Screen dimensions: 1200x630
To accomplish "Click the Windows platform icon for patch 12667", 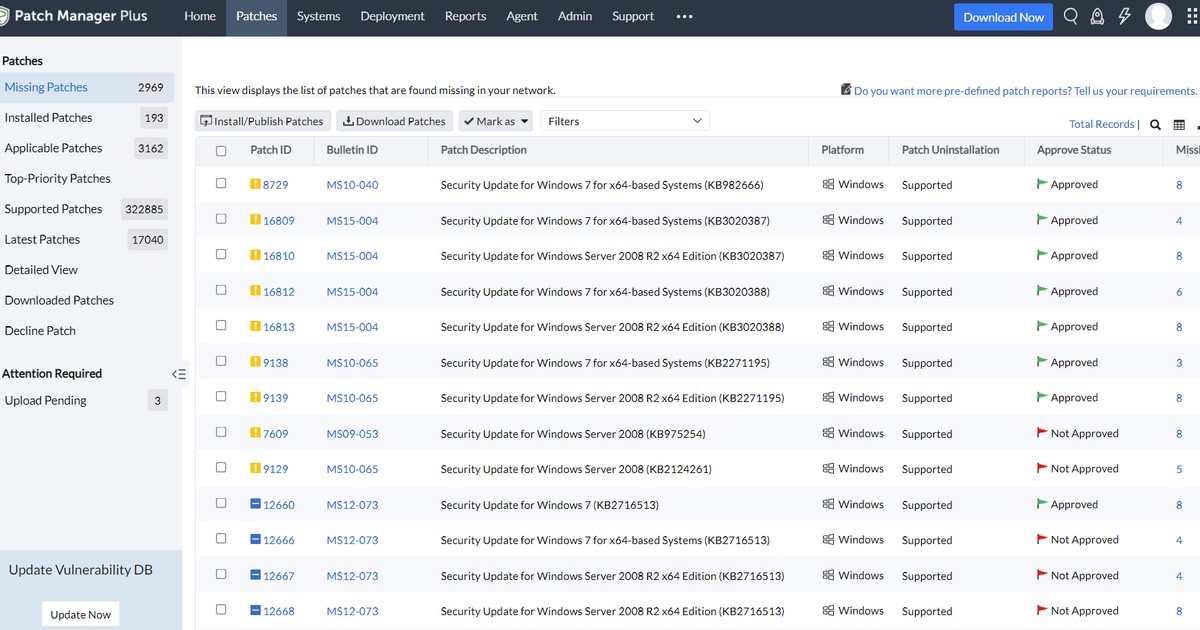I will point(828,575).
